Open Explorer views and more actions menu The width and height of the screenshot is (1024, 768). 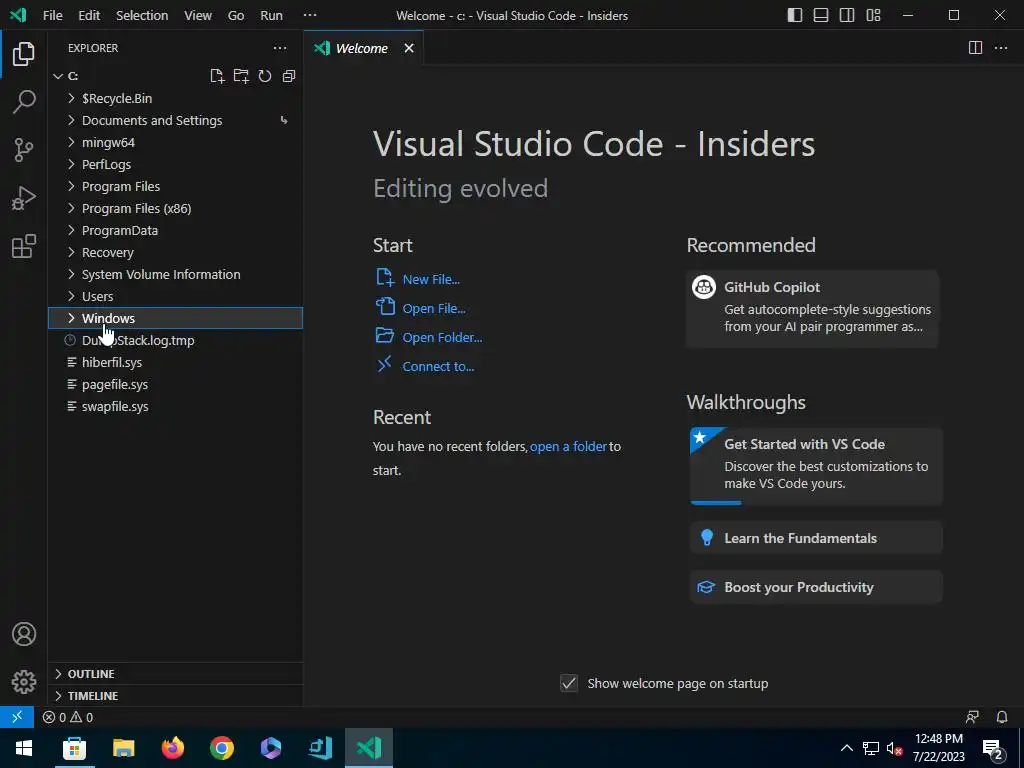[280, 48]
